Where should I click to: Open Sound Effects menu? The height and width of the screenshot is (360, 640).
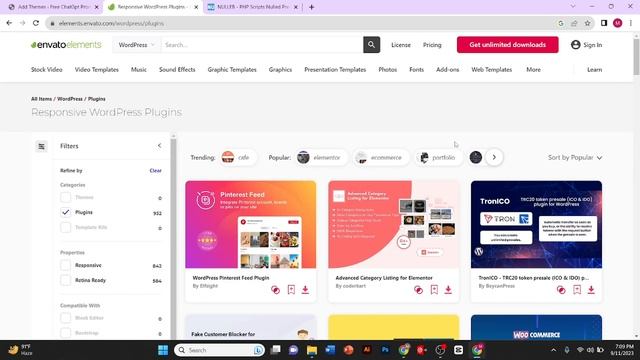tap(177, 70)
